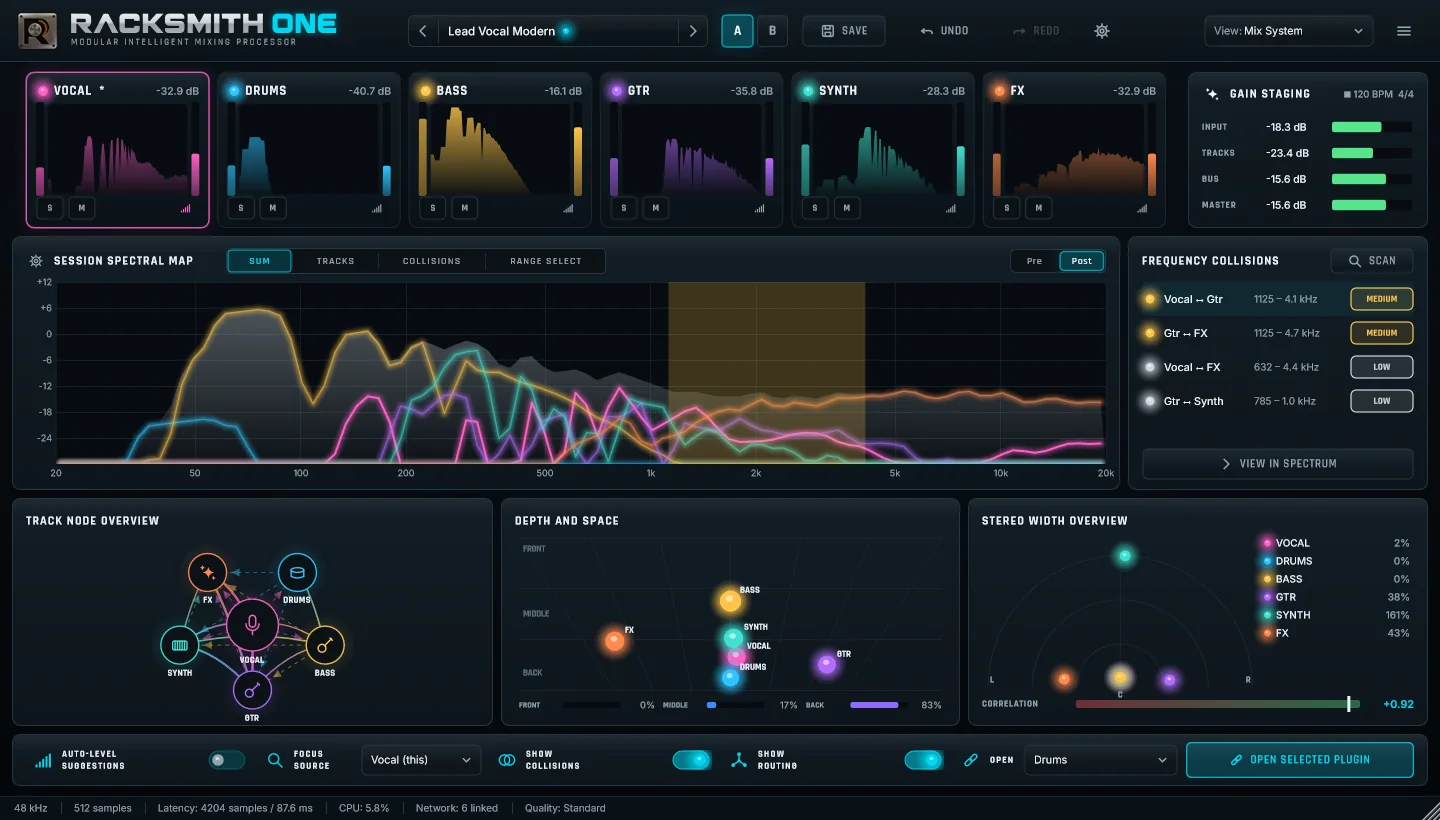
Task: Click the Focus Source magnifier icon
Action: (275, 760)
